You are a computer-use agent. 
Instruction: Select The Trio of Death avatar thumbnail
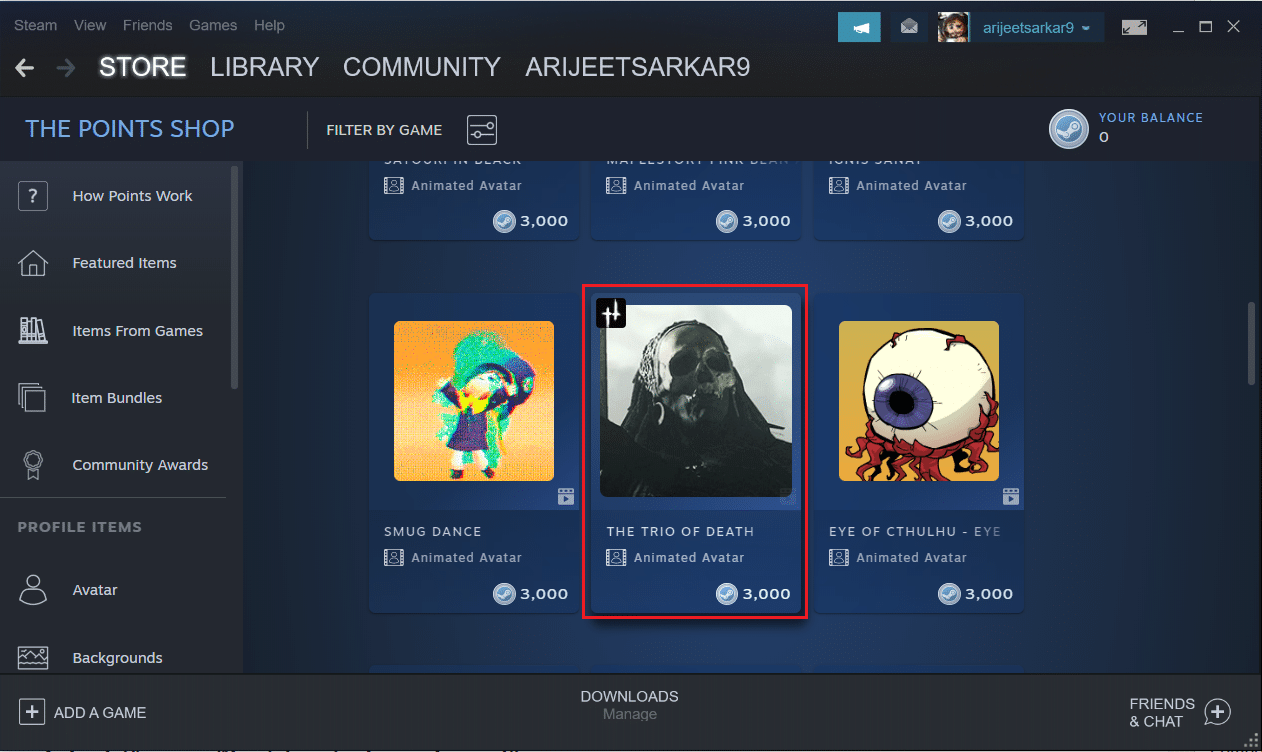pos(696,401)
